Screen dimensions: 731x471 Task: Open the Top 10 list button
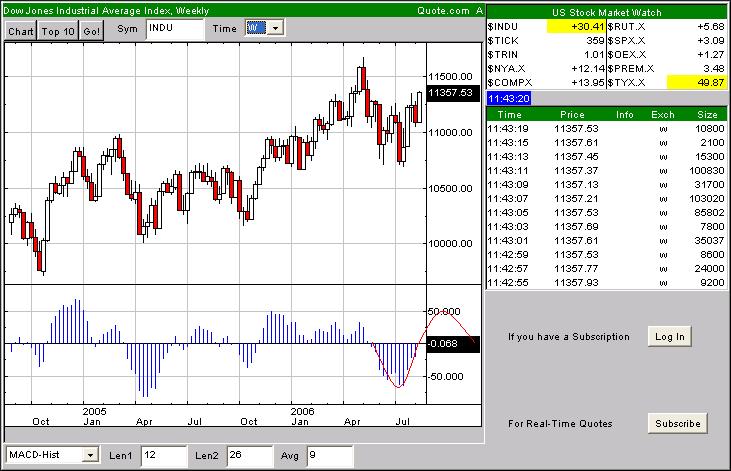tap(58, 31)
